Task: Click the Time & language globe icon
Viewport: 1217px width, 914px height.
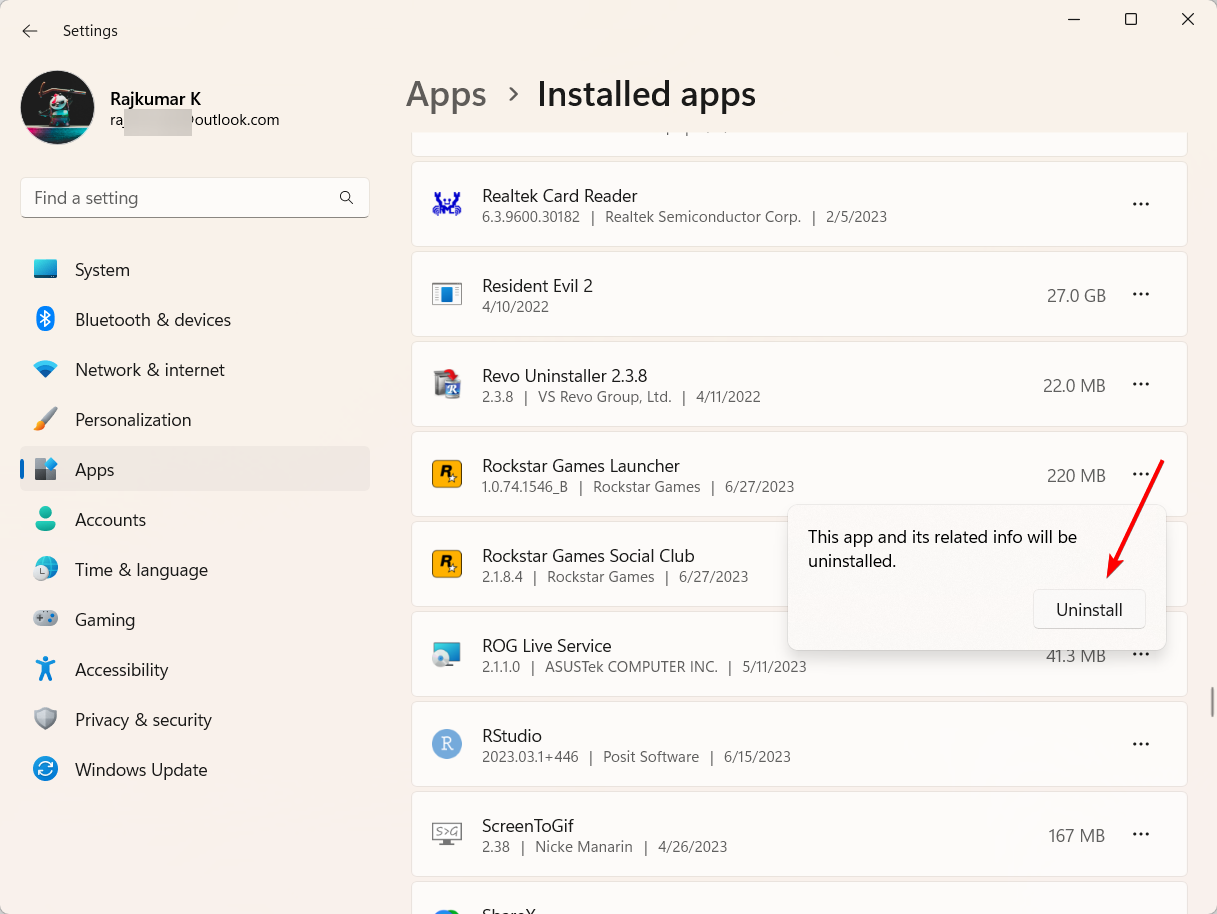Action: point(45,569)
